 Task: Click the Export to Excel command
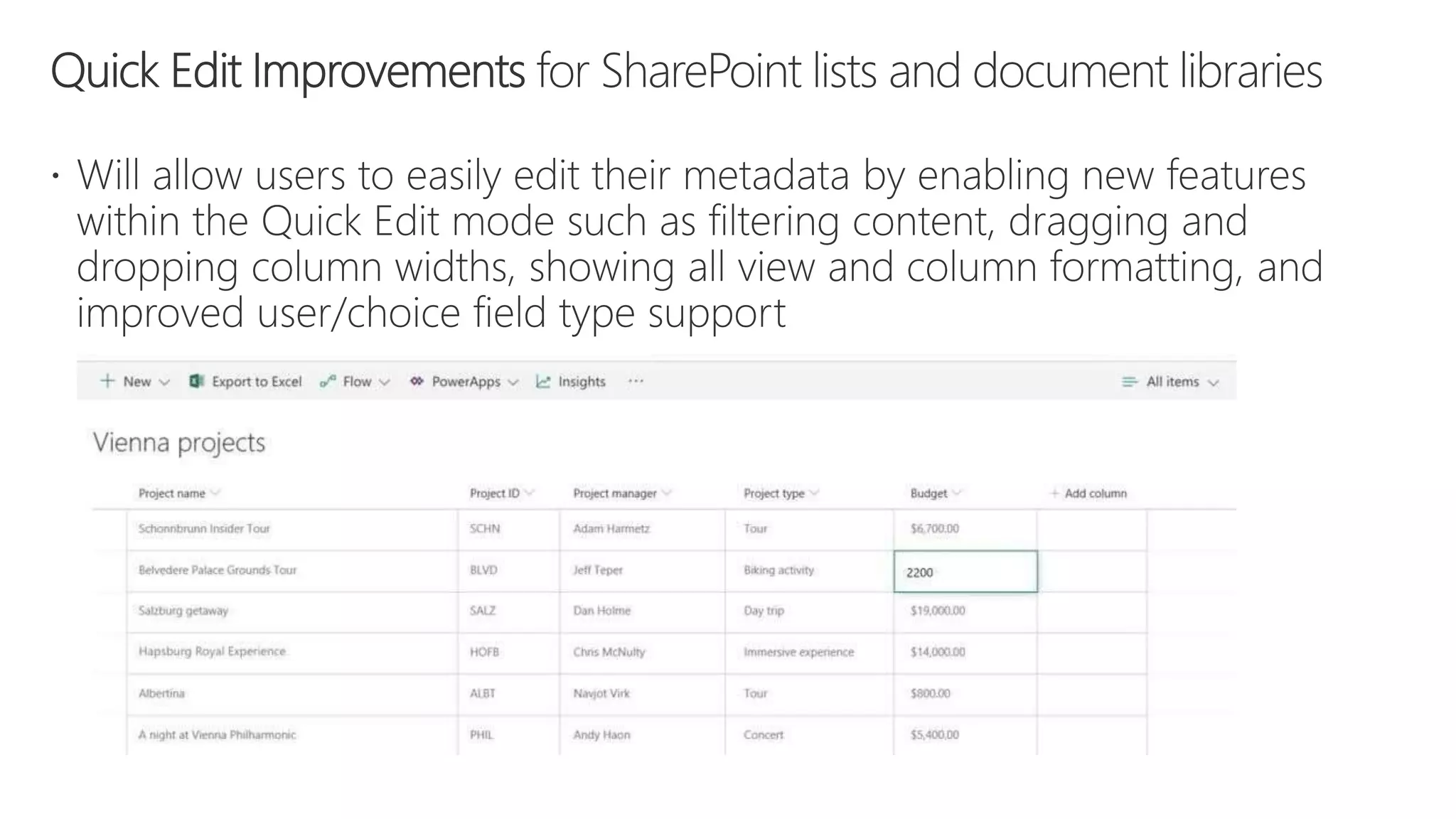pos(256,382)
